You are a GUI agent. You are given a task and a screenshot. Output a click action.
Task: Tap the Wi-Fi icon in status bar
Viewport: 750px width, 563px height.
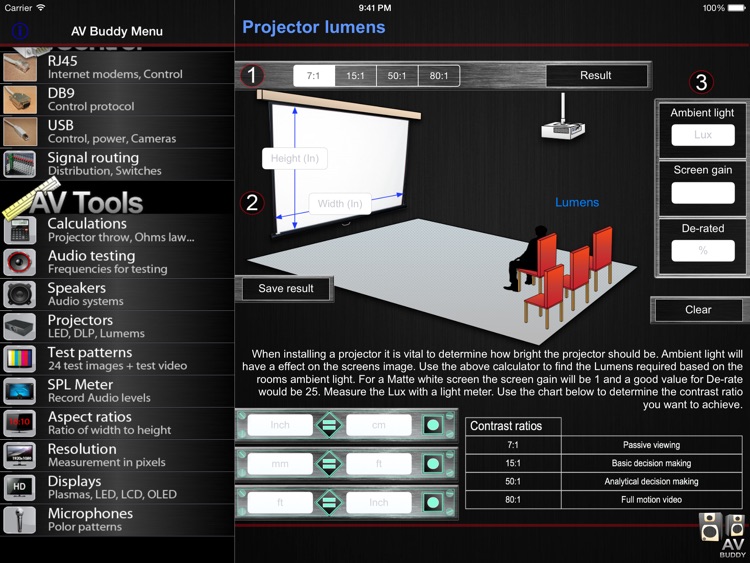41,8
